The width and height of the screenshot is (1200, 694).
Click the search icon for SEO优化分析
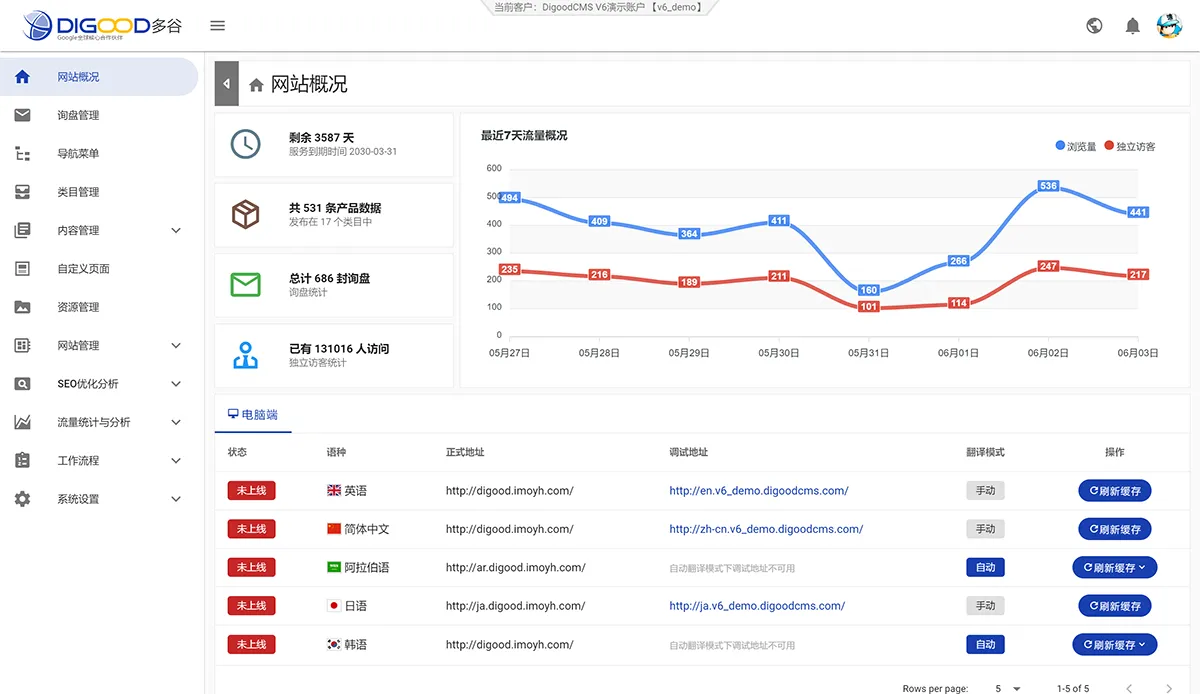pos(22,384)
